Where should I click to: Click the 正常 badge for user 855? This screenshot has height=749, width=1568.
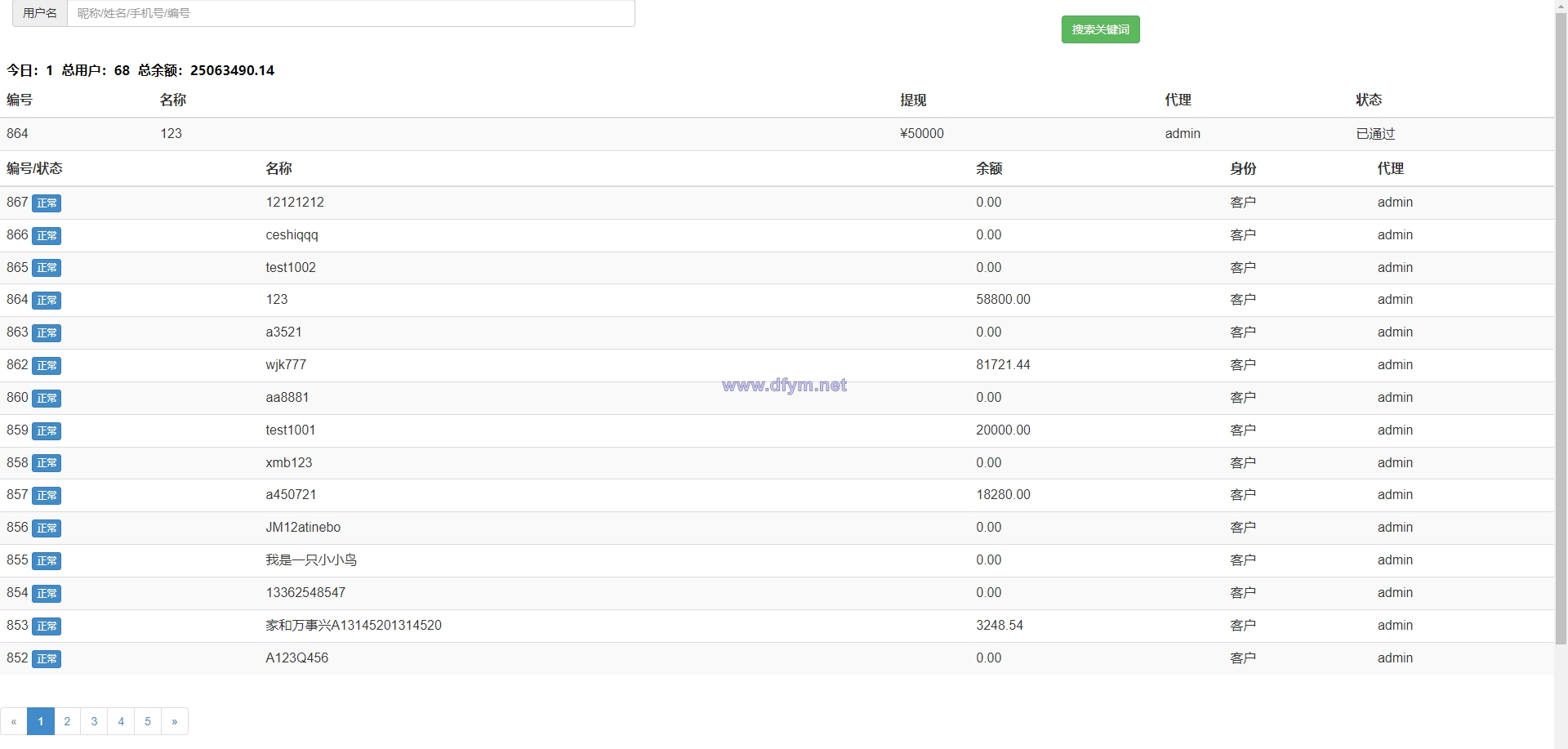(x=47, y=561)
